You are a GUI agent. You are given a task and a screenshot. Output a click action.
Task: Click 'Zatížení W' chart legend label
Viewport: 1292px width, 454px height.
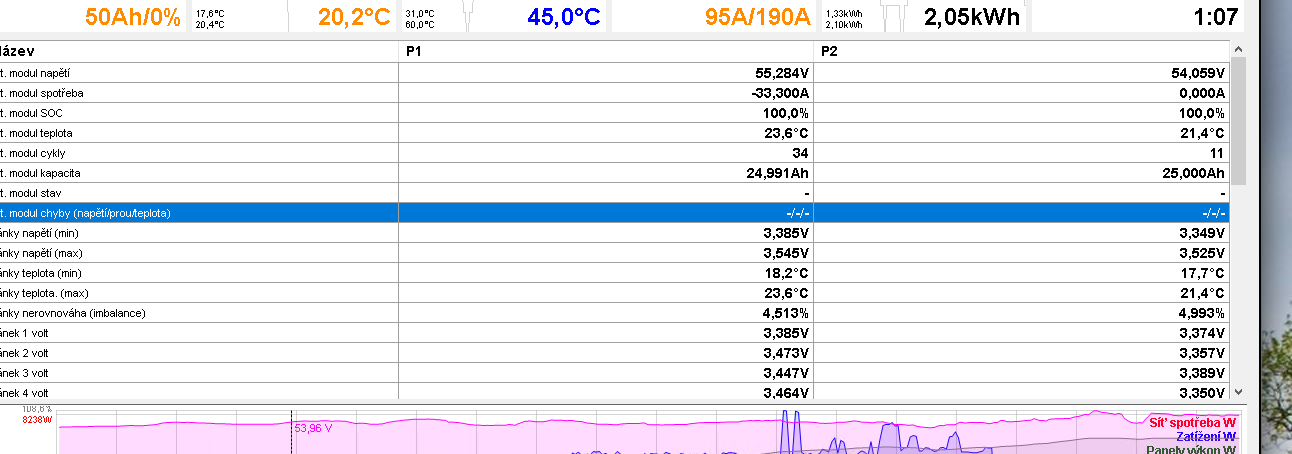click(1206, 436)
